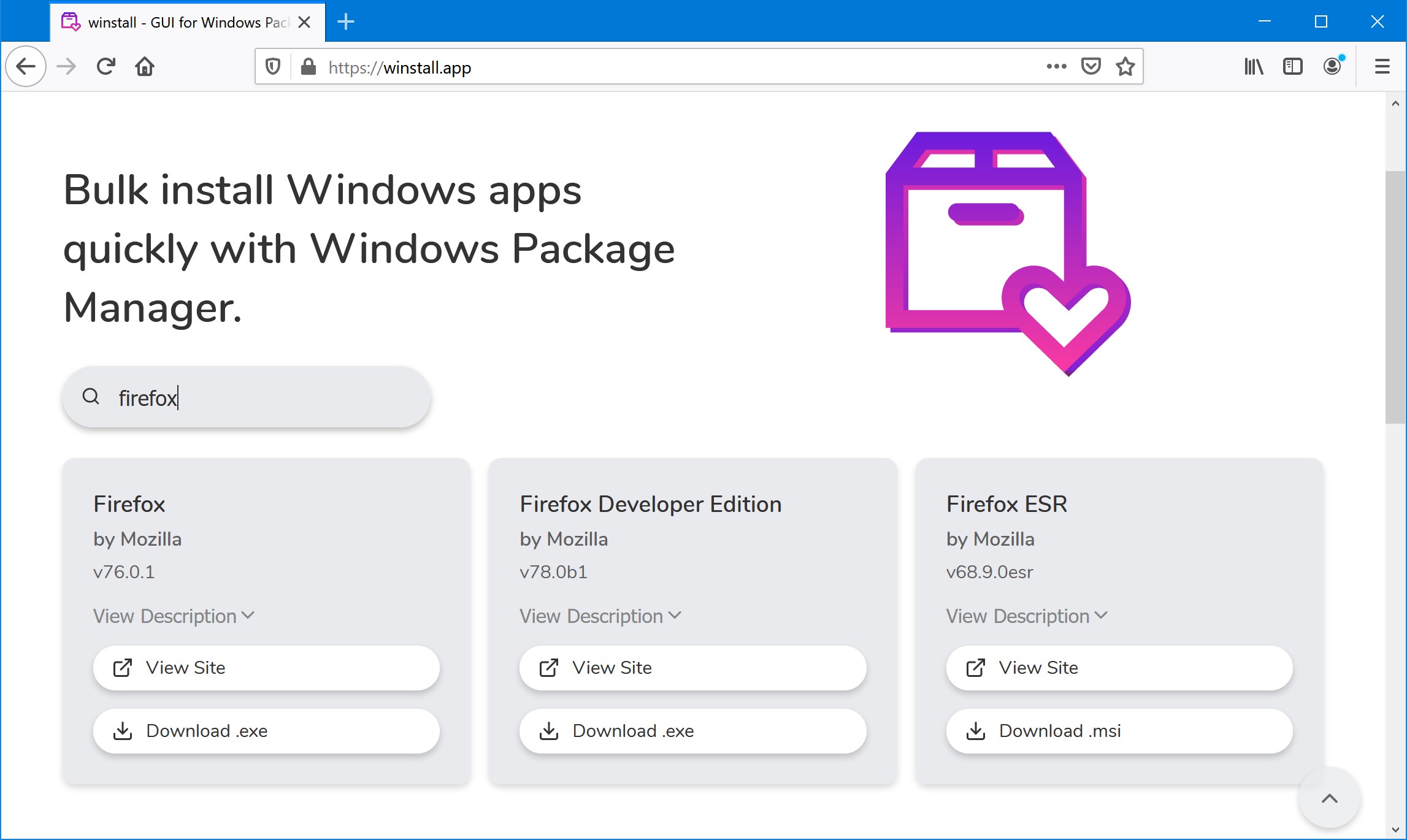The image size is (1407, 840).
Task: Save page to Pocket
Action: pos(1091,66)
